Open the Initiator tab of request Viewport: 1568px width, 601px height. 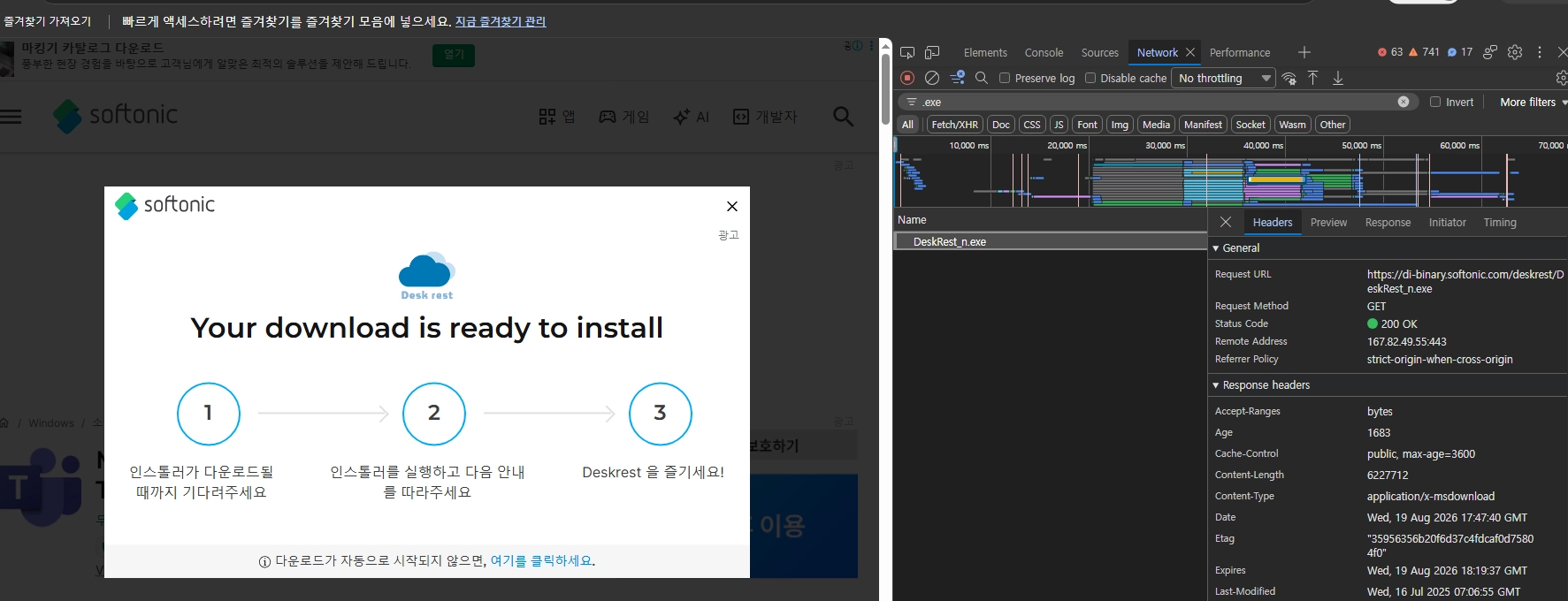(1447, 222)
